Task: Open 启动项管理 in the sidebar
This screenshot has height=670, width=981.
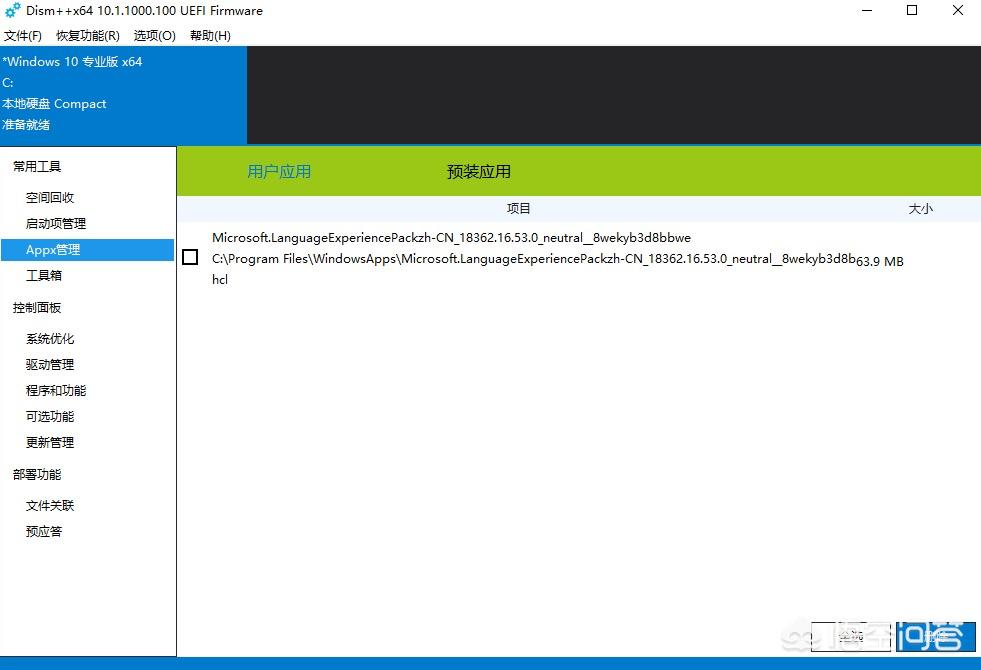Action: (x=56, y=223)
